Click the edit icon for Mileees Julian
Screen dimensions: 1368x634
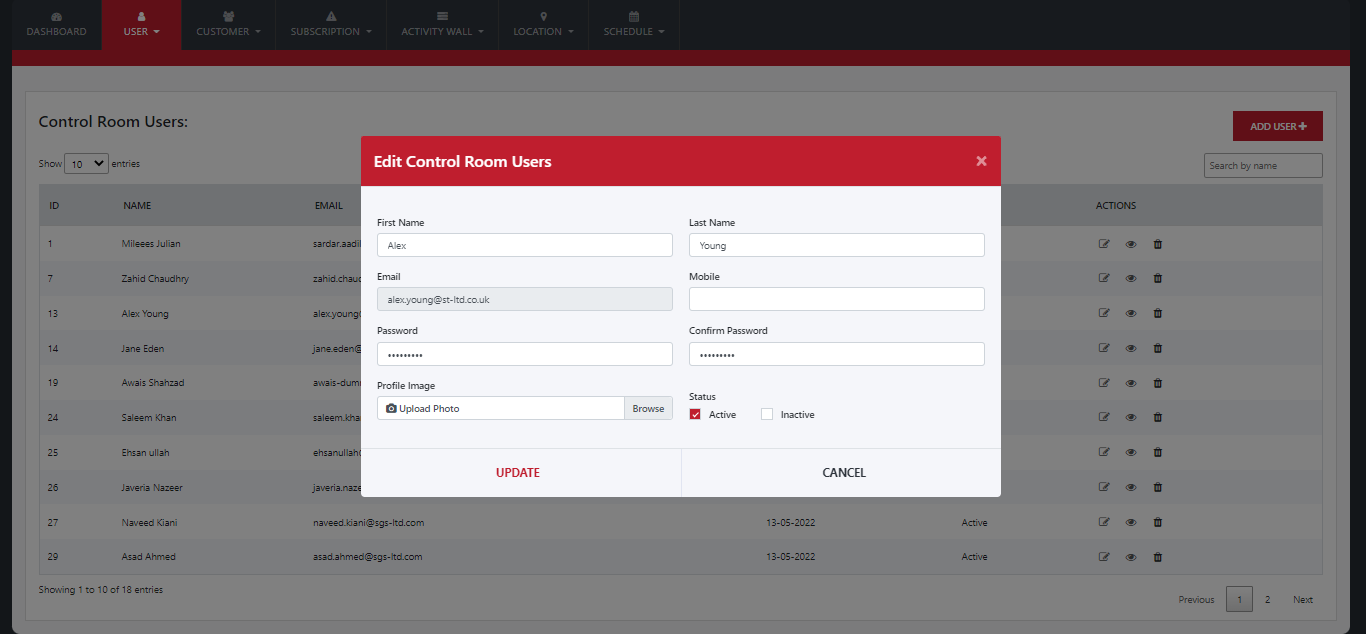pos(1104,244)
